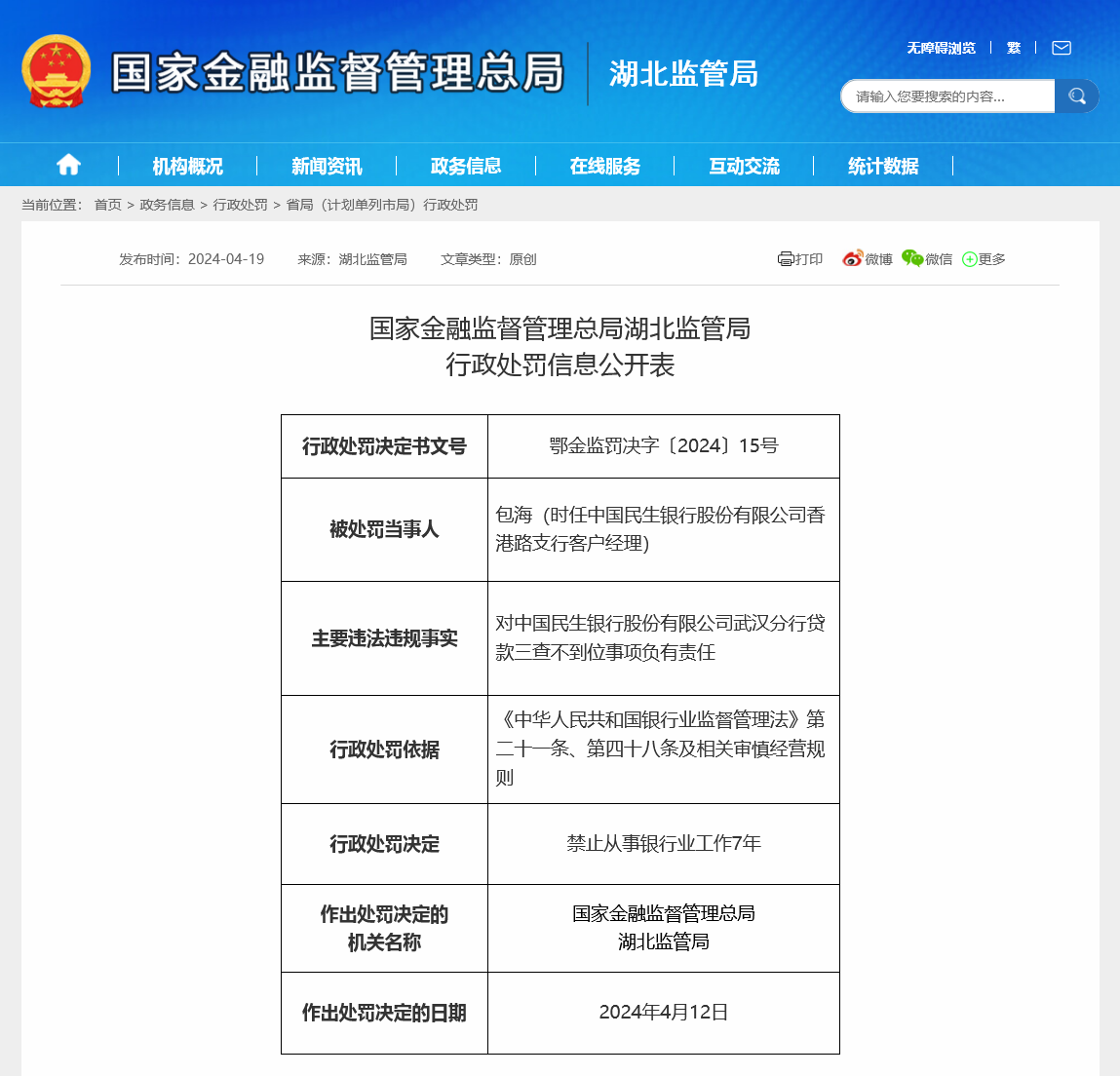
Task: Select document number 鄂金监罚决字〔2024〕15号
Action: pos(664,445)
